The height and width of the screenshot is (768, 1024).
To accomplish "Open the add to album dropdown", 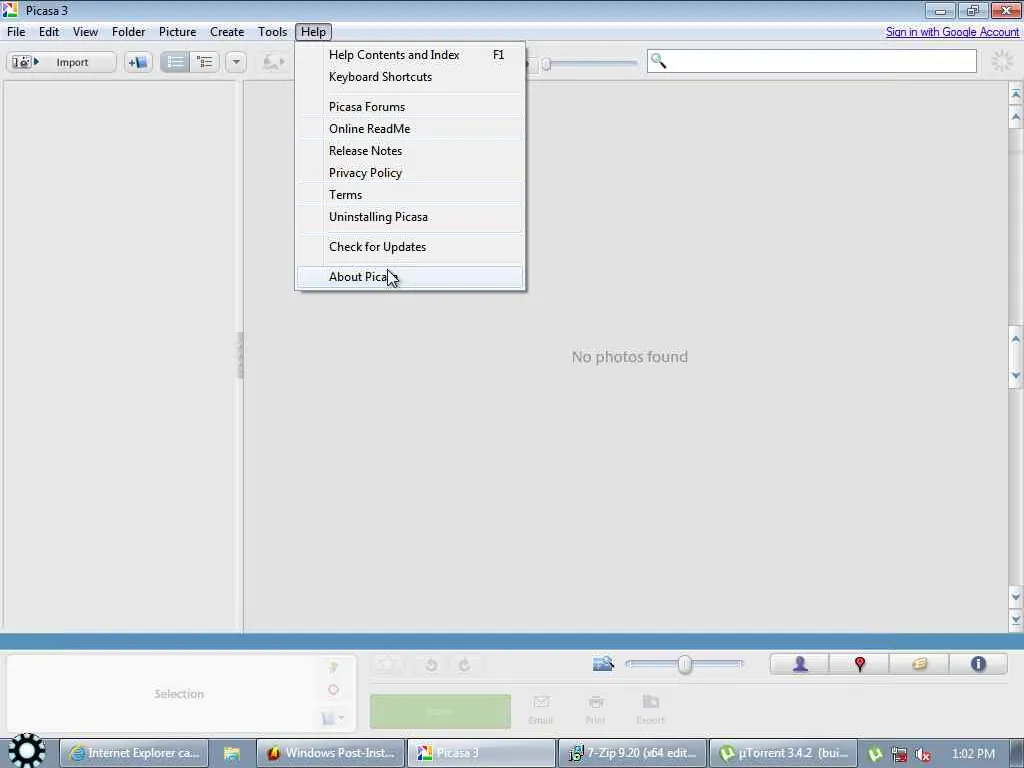I will pos(333,718).
